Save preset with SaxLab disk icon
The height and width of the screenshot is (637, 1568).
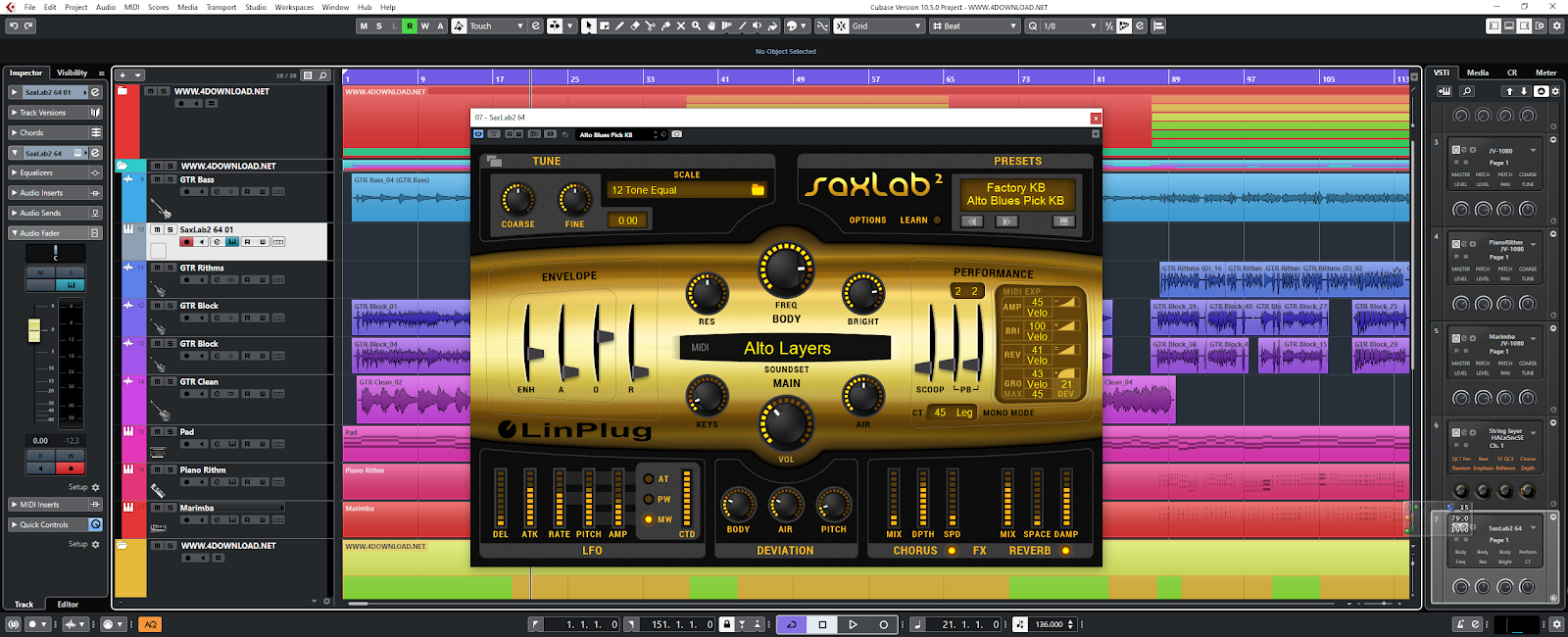coord(1063,221)
